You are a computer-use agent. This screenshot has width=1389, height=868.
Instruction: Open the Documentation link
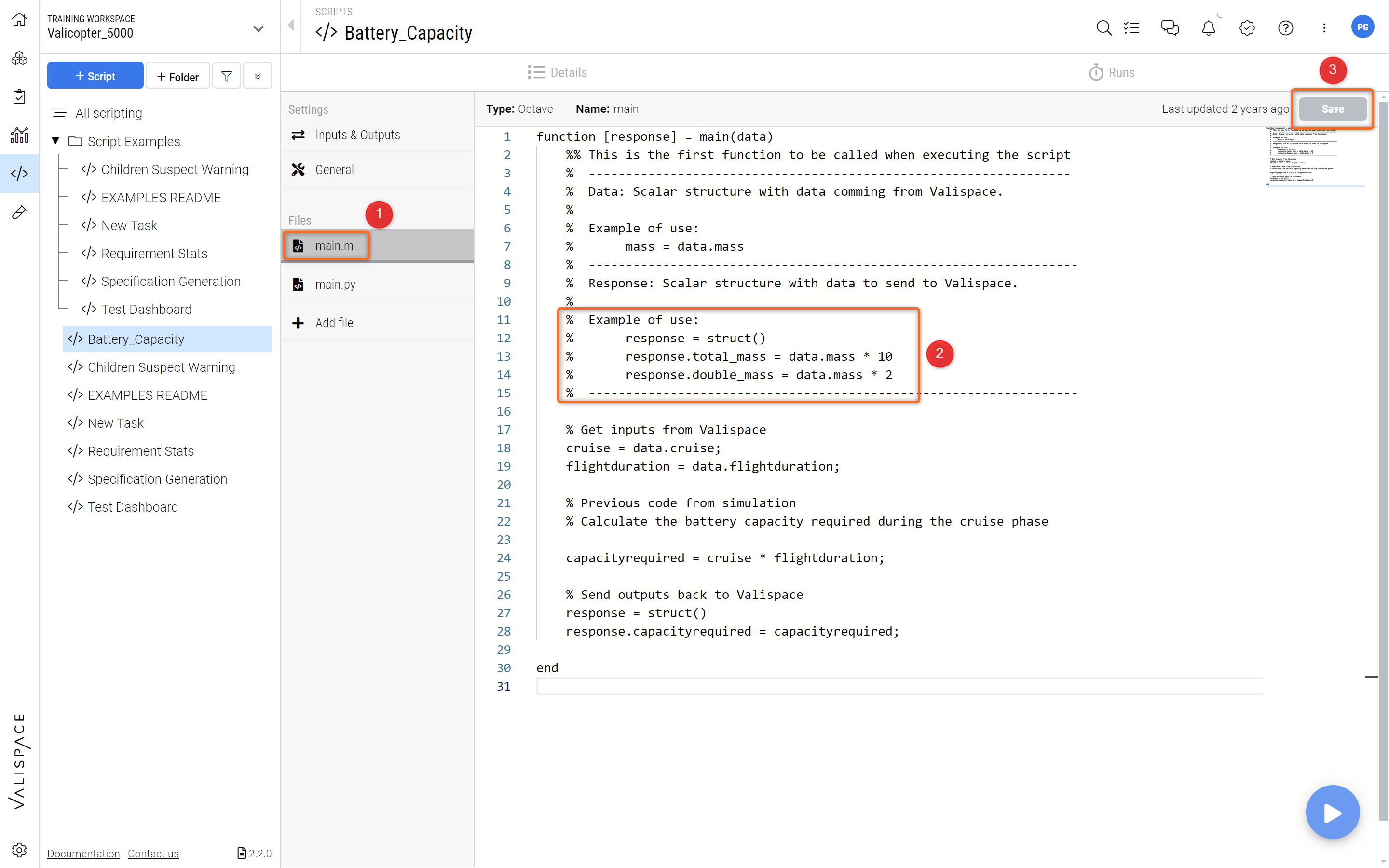pyautogui.click(x=83, y=854)
